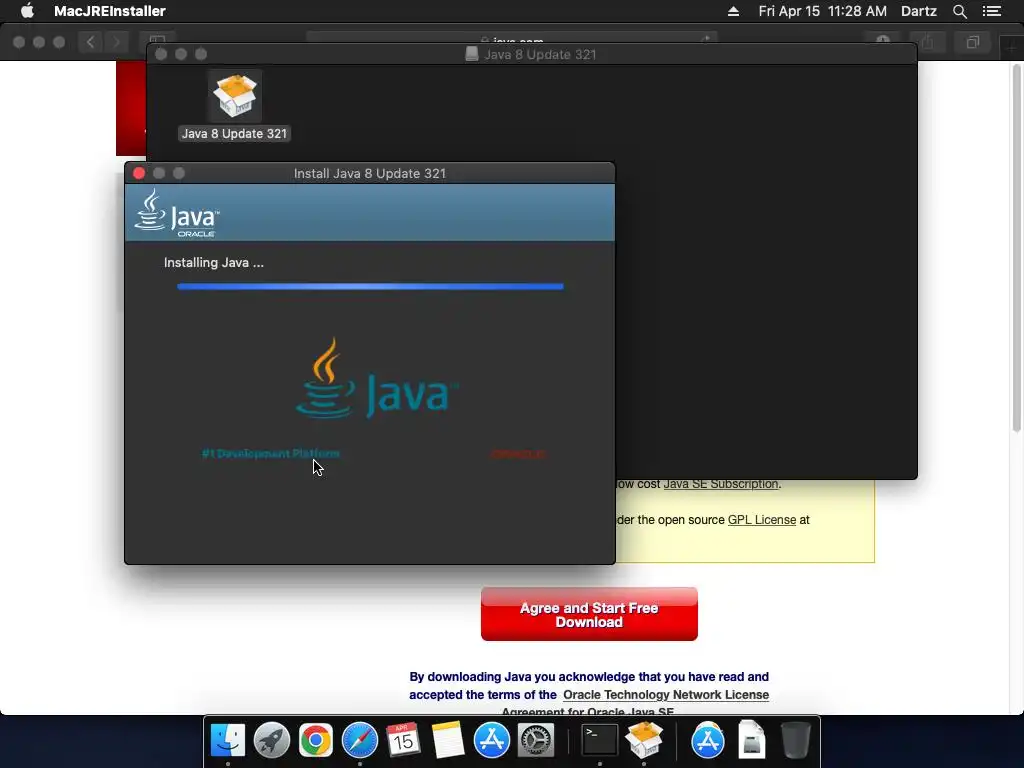Click Safari share icon
The height and width of the screenshot is (768, 1024).
pyautogui.click(x=928, y=42)
